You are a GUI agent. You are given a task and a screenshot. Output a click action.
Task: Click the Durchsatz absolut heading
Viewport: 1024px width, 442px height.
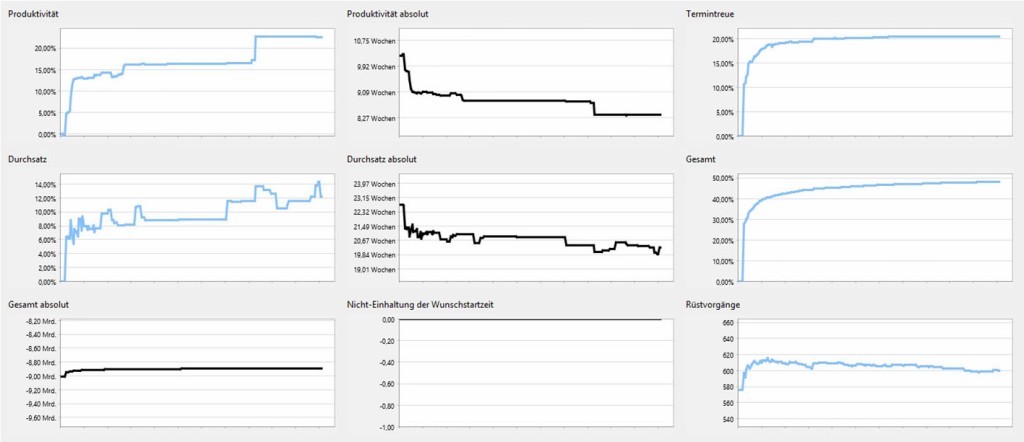point(384,159)
